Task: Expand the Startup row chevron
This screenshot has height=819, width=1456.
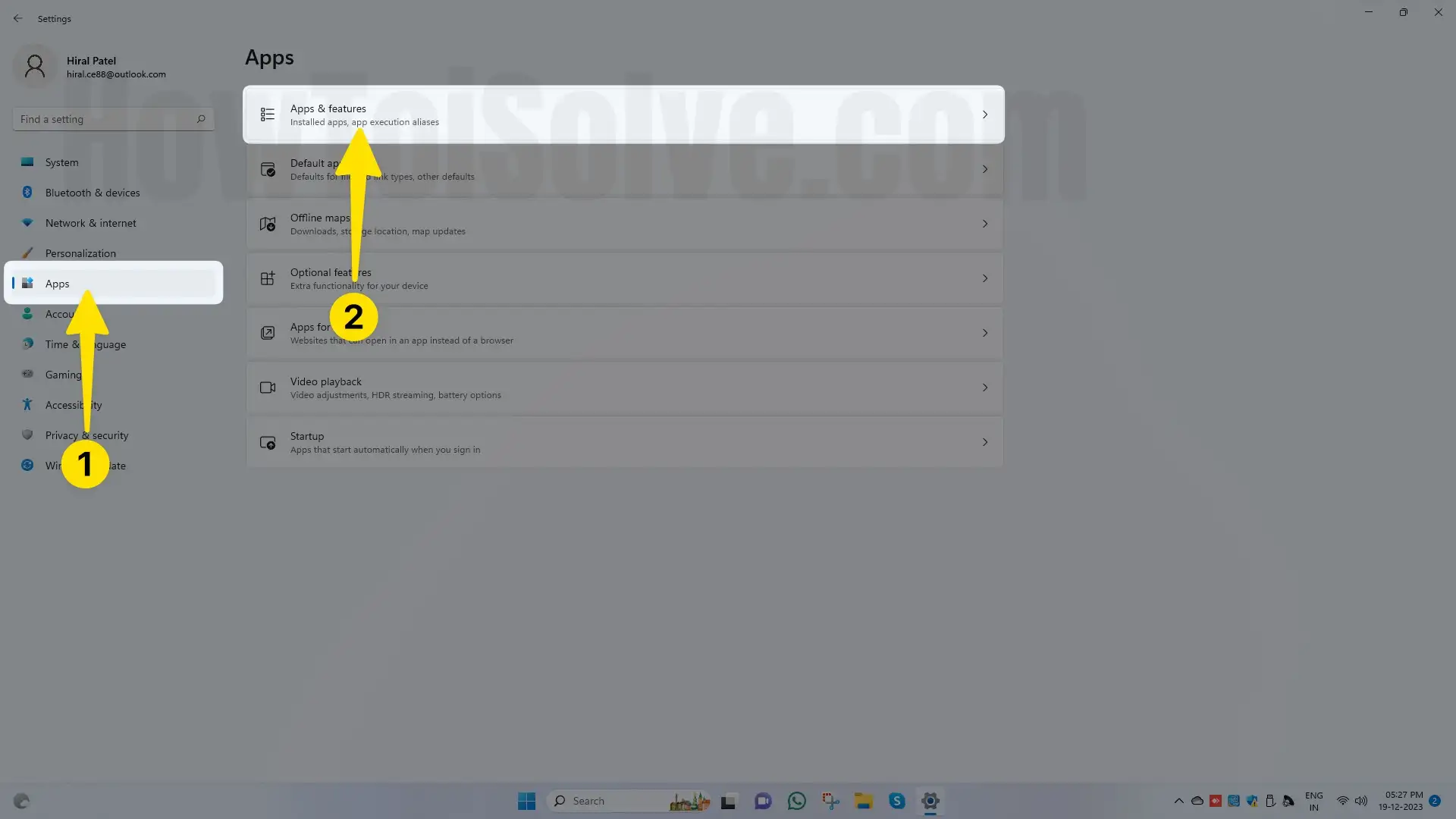Action: point(985,442)
